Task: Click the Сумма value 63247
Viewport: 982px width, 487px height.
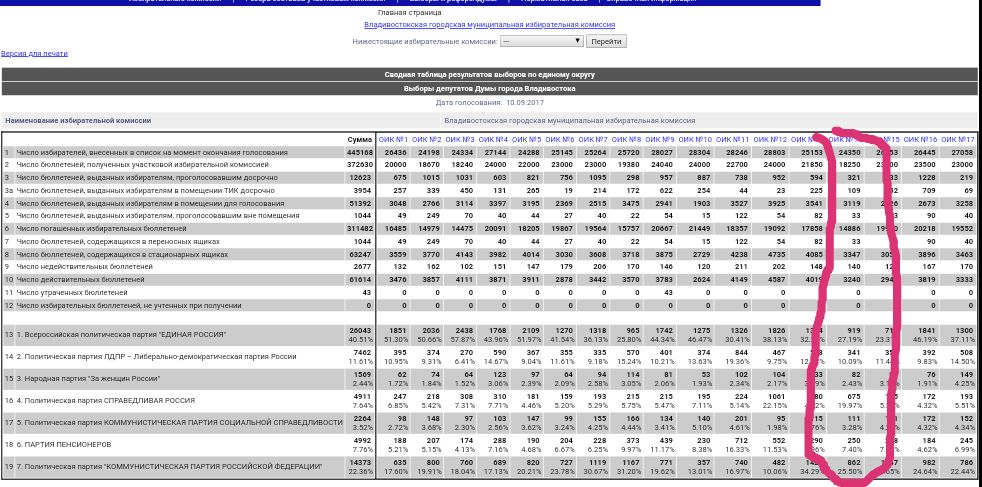Action: (x=361, y=255)
